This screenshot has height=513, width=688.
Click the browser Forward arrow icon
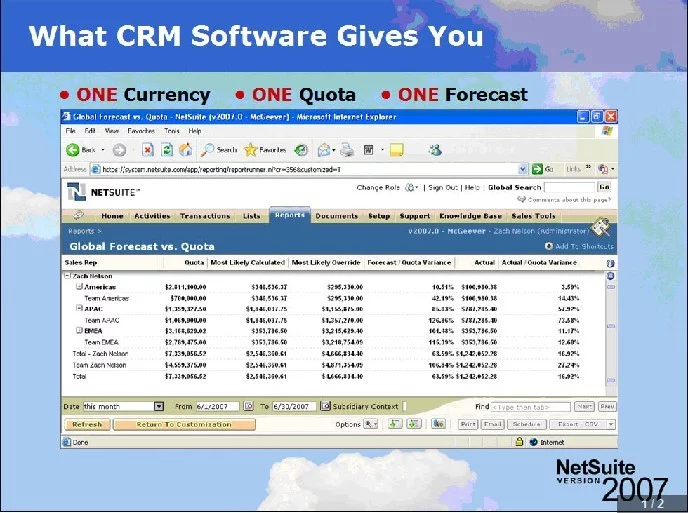pos(119,150)
